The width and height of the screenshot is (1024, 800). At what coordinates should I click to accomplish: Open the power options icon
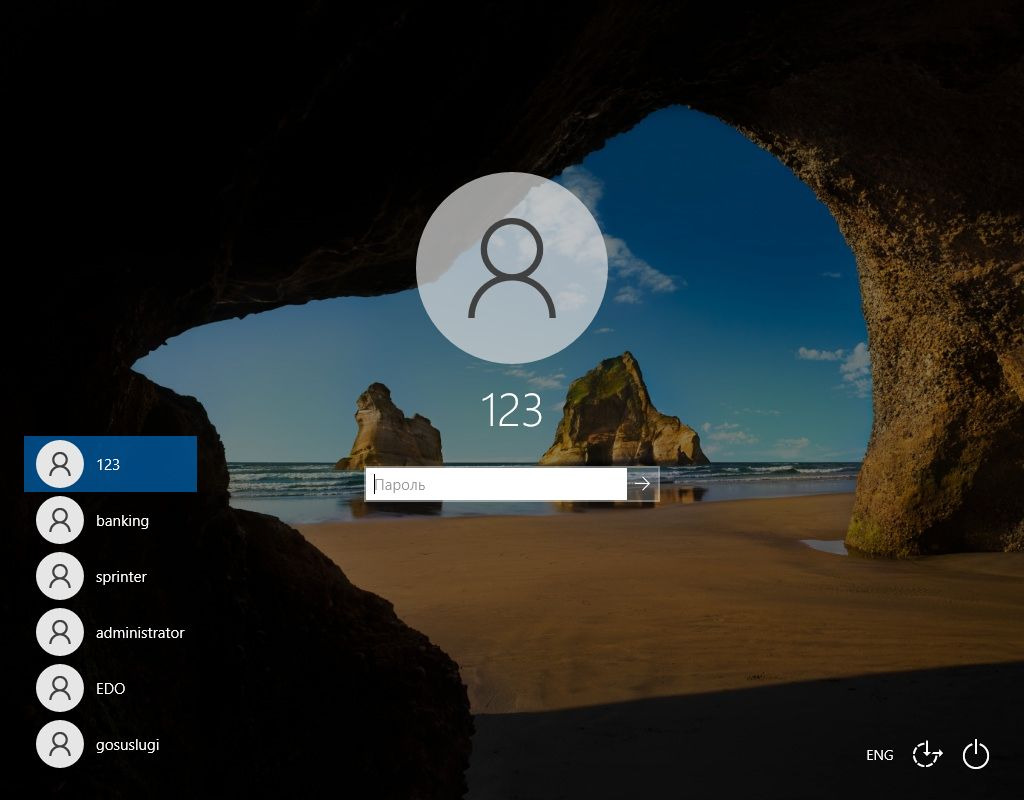click(x=975, y=755)
